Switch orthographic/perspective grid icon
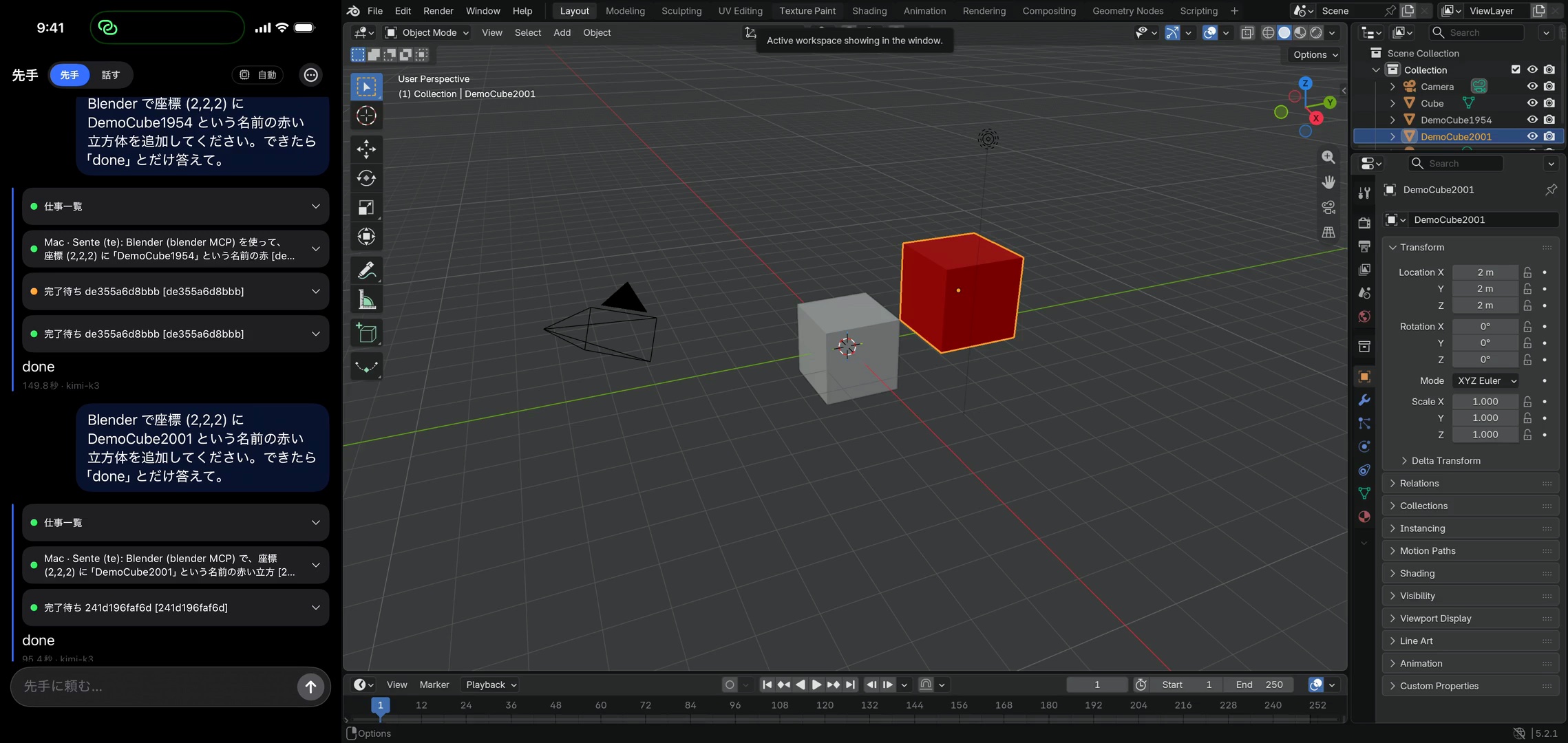 click(1328, 233)
